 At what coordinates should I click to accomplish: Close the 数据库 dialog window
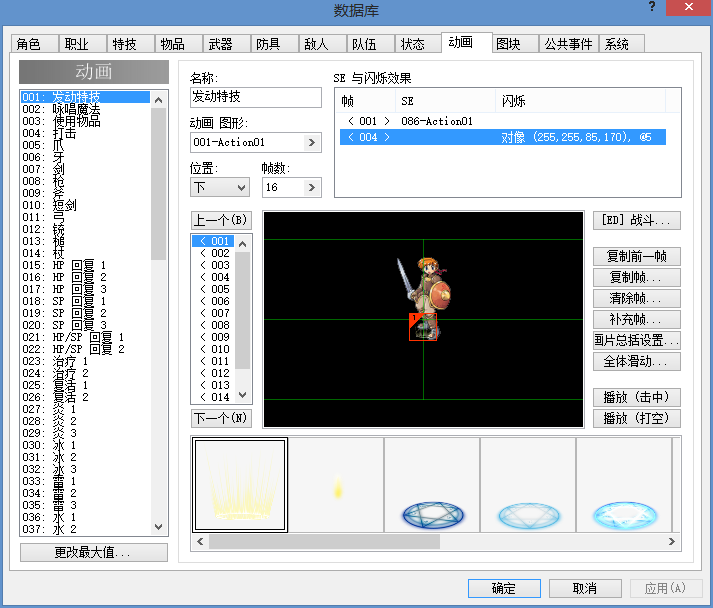point(689,7)
